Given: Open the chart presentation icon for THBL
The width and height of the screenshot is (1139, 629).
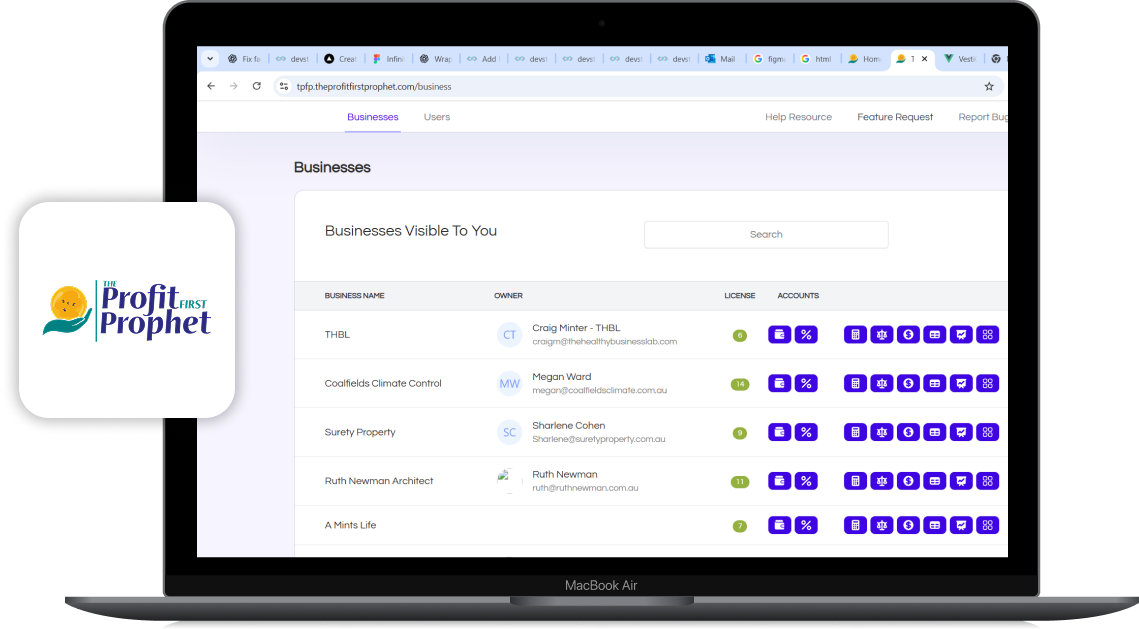Looking at the screenshot, I should click(x=961, y=334).
